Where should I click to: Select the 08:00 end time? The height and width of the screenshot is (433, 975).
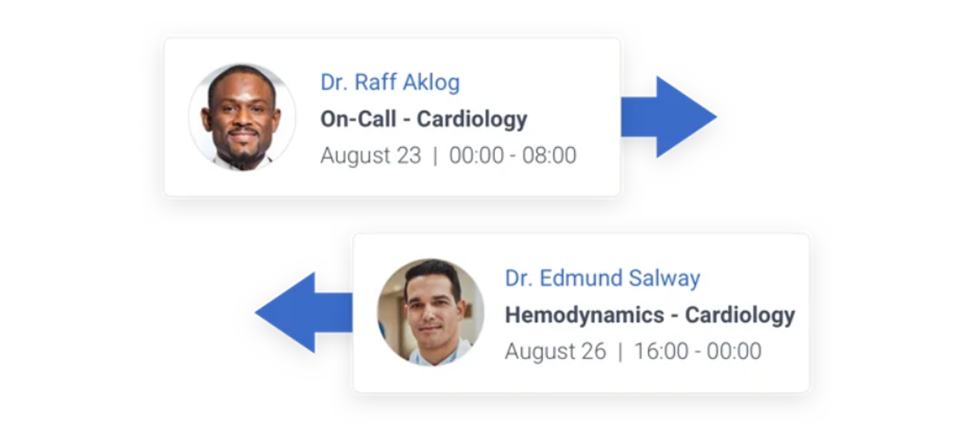tap(550, 156)
